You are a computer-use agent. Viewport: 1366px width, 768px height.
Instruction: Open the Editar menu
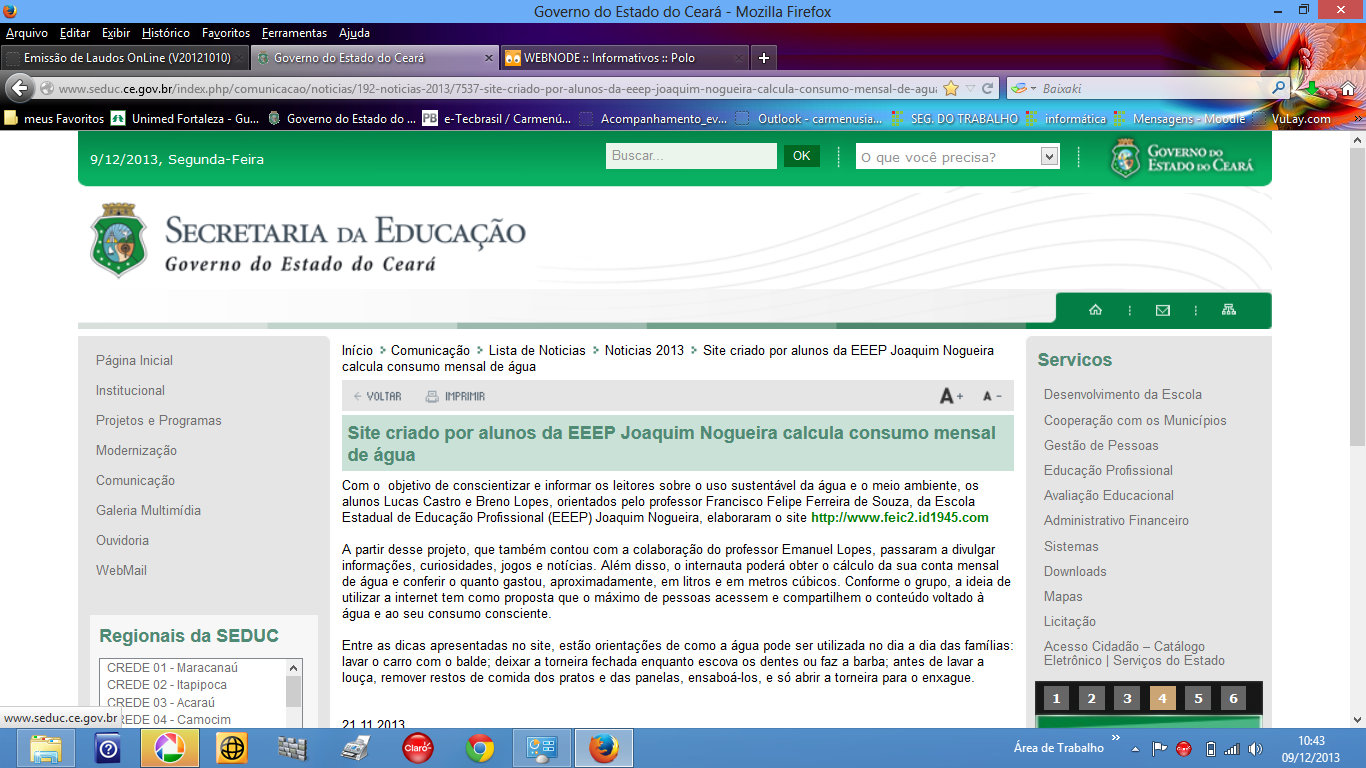click(75, 33)
